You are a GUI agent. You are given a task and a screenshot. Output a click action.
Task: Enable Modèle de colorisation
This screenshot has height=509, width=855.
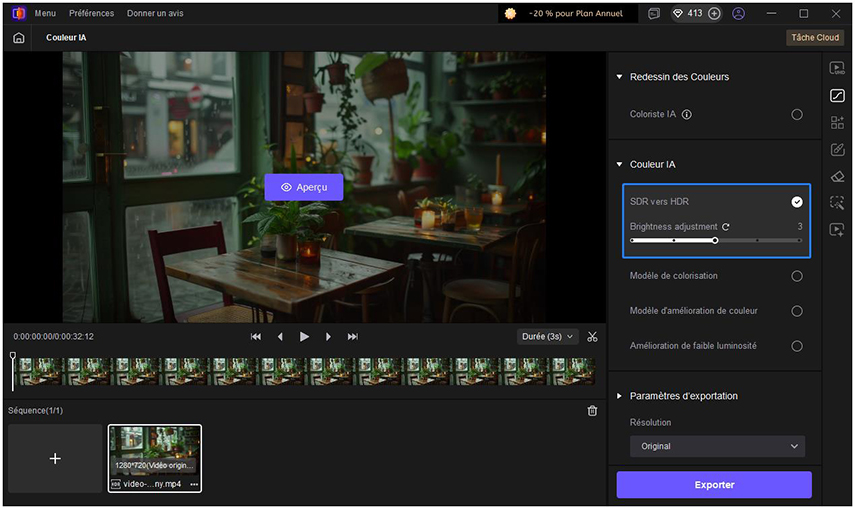coord(797,276)
